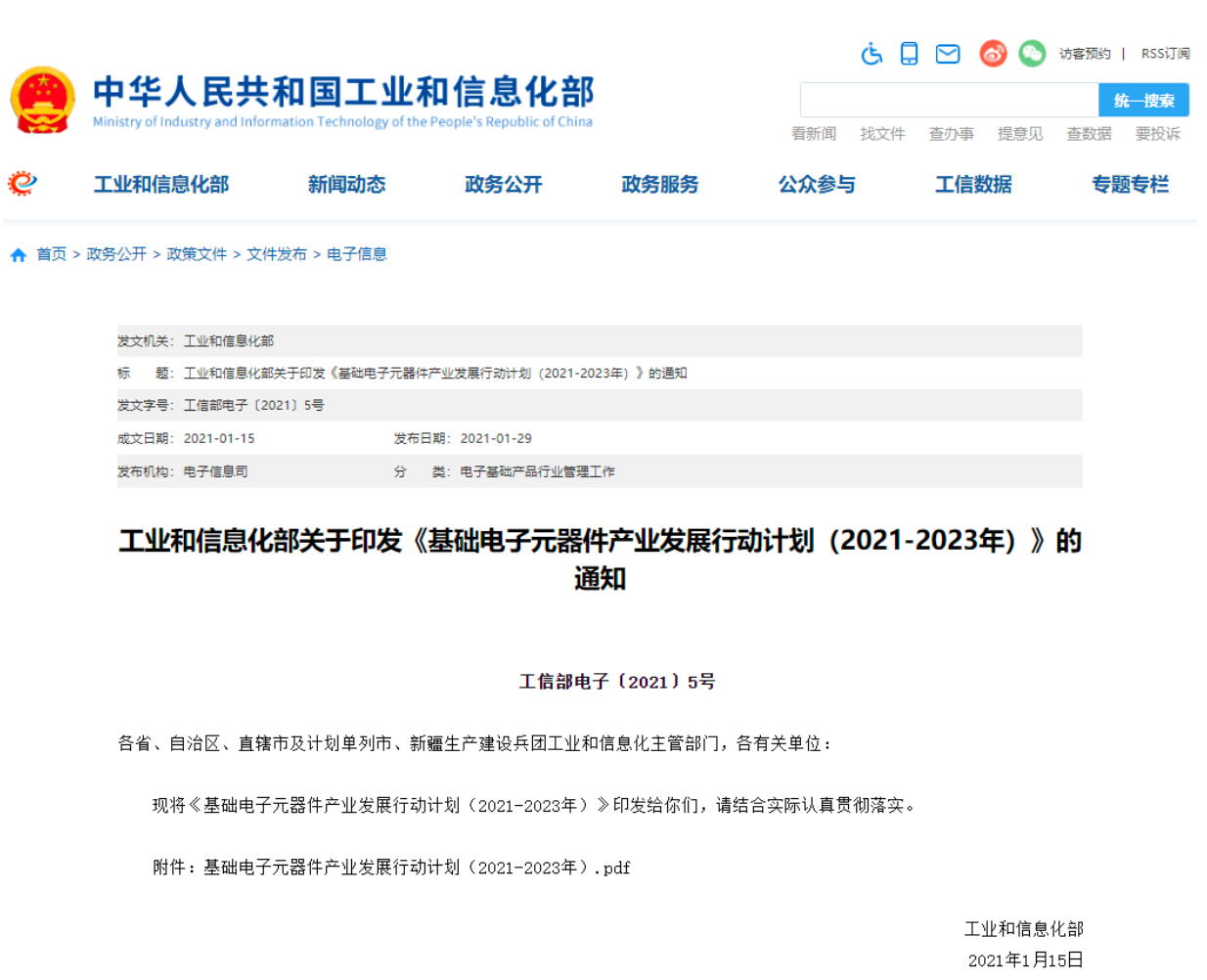Click the 统一搜索 button
This screenshot has width=1207, height=980.
point(1143,100)
